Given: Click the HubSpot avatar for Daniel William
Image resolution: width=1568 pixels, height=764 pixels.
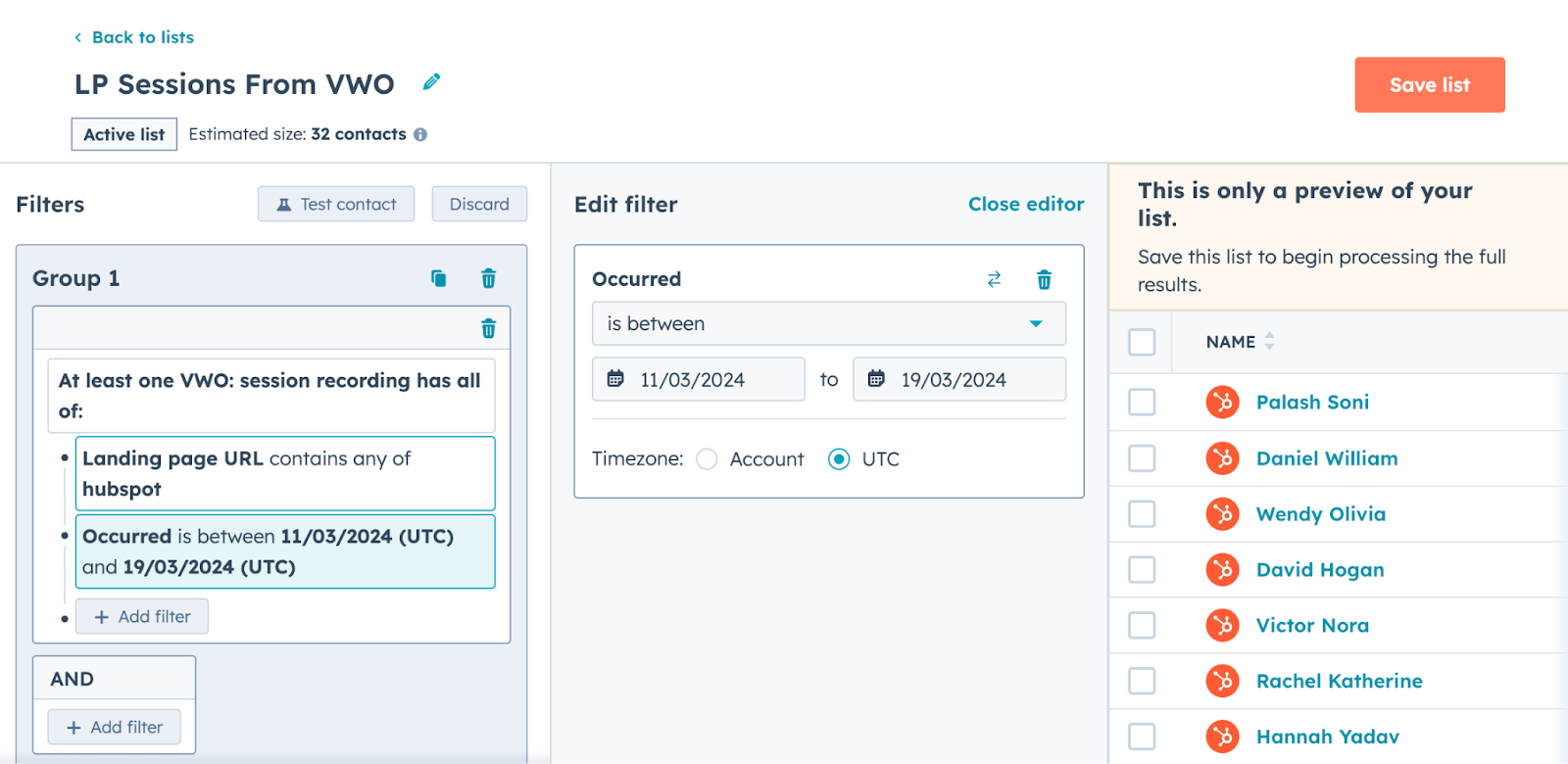Looking at the screenshot, I should [1222, 458].
